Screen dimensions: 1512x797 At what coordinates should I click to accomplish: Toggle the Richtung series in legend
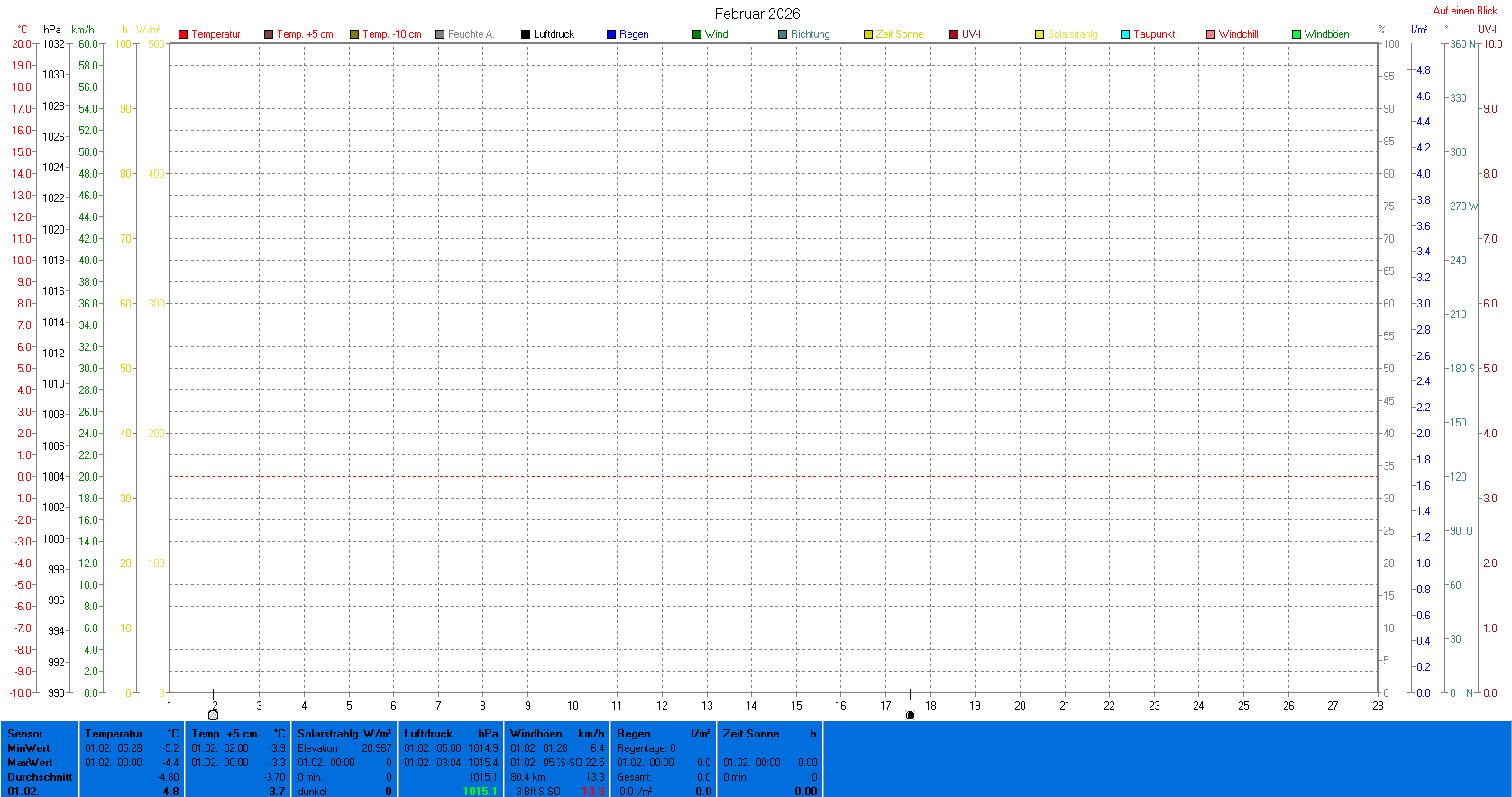click(810, 34)
